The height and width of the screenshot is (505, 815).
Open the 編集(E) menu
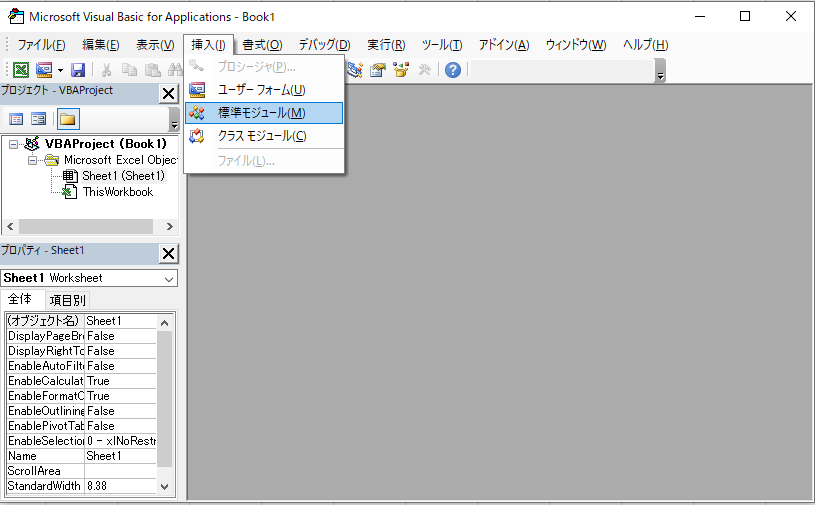(101, 45)
